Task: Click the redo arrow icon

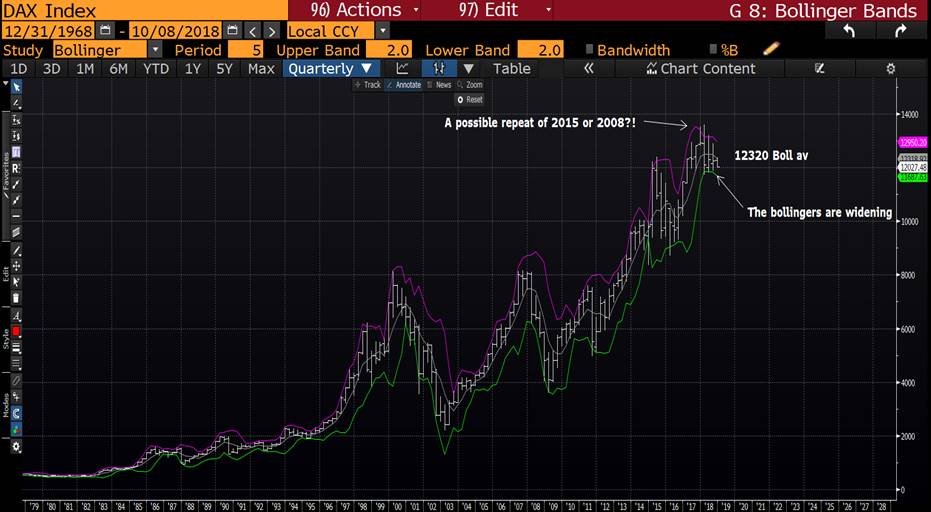Action: pyautogui.click(x=899, y=31)
